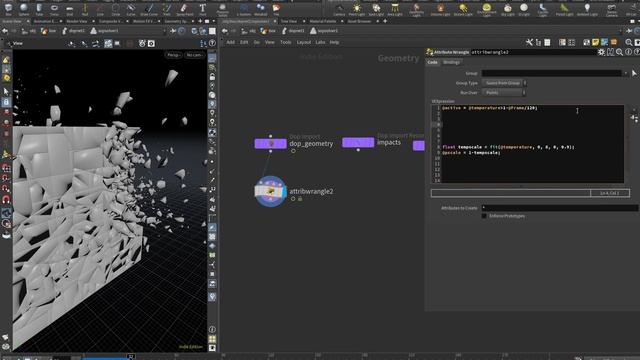Add a Portal Light from the shelf

pyautogui.click(x=564, y=9)
